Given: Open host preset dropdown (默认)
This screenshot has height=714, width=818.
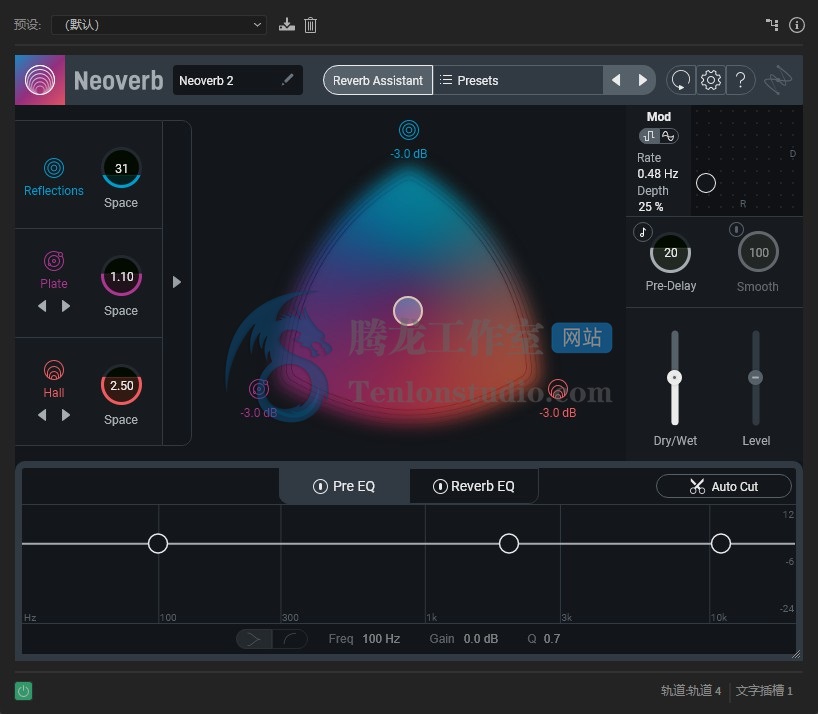Looking at the screenshot, I should click(x=159, y=25).
